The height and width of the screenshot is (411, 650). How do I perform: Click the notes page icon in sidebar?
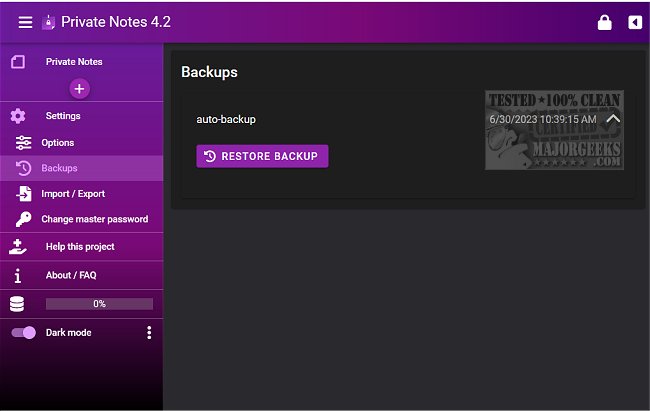click(x=18, y=62)
